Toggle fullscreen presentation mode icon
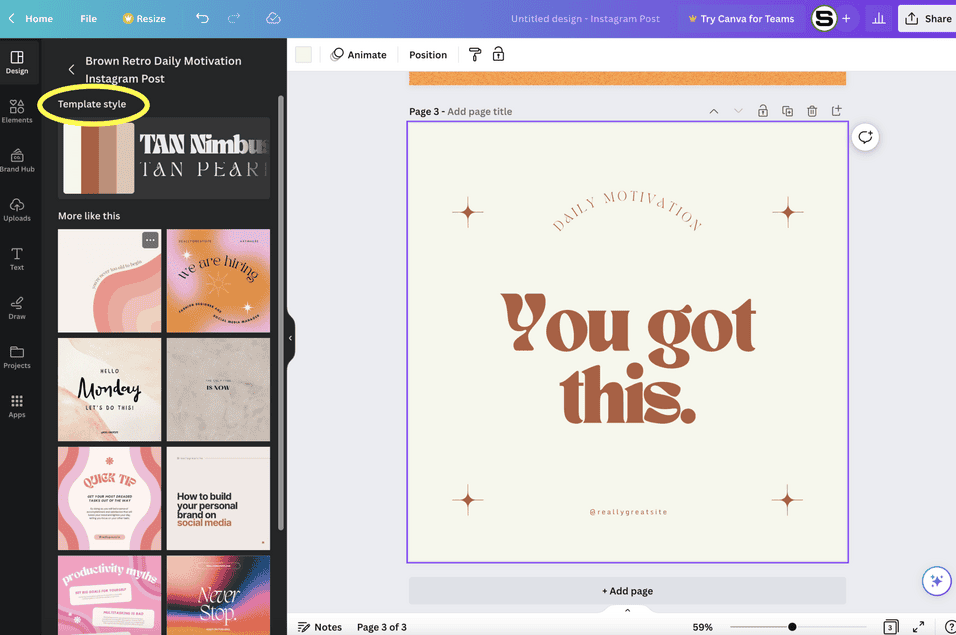Image resolution: width=956 pixels, height=635 pixels. point(918,627)
